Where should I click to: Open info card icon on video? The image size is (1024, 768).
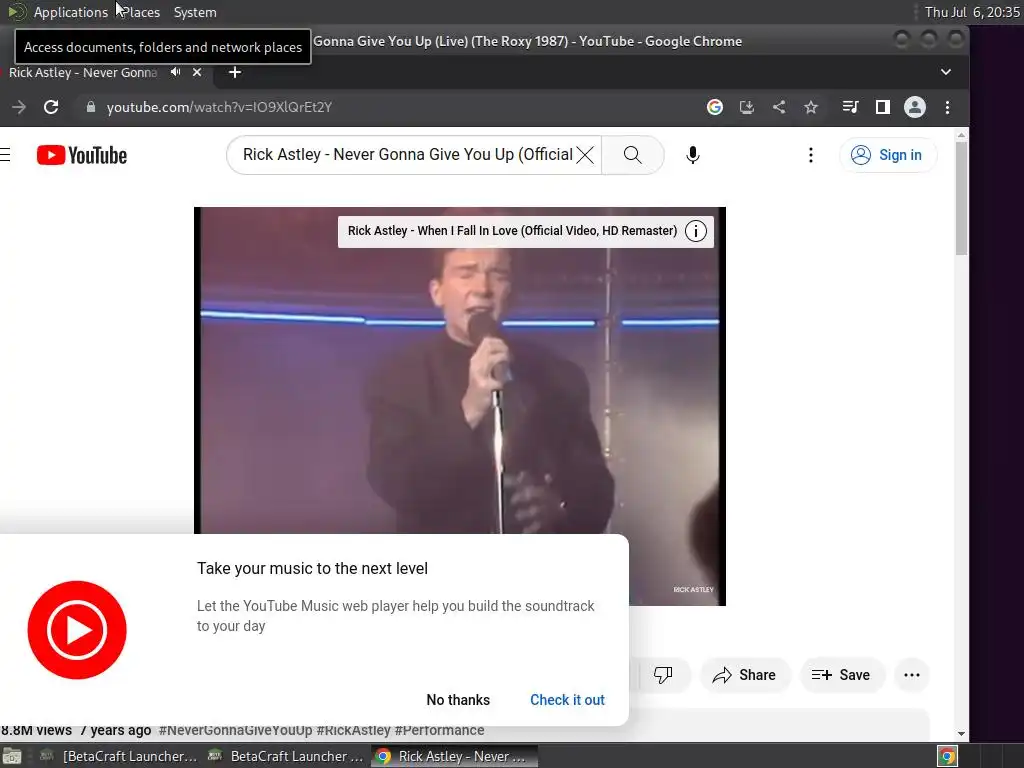(696, 231)
